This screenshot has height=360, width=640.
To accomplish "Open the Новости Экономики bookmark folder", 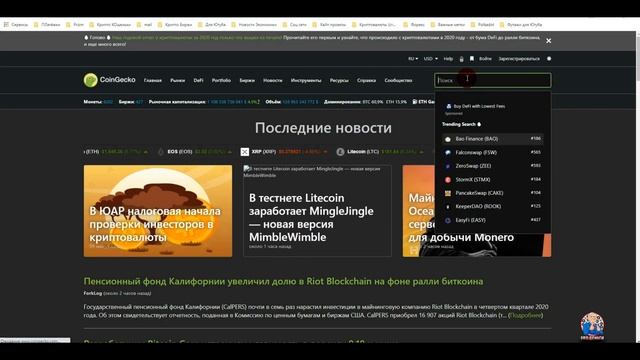I will coord(254,24).
